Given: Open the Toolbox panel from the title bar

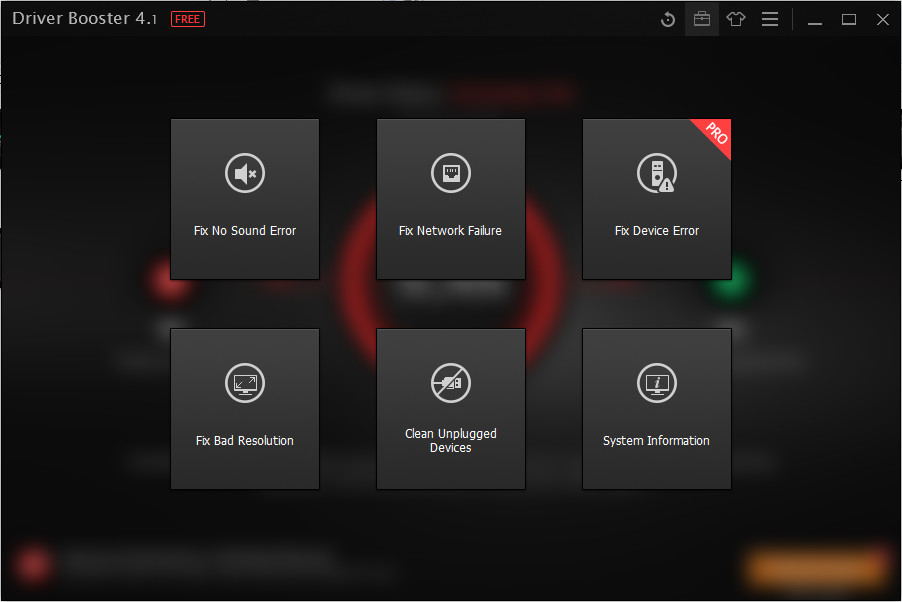Looking at the screenshot, I should click(701, 18).
